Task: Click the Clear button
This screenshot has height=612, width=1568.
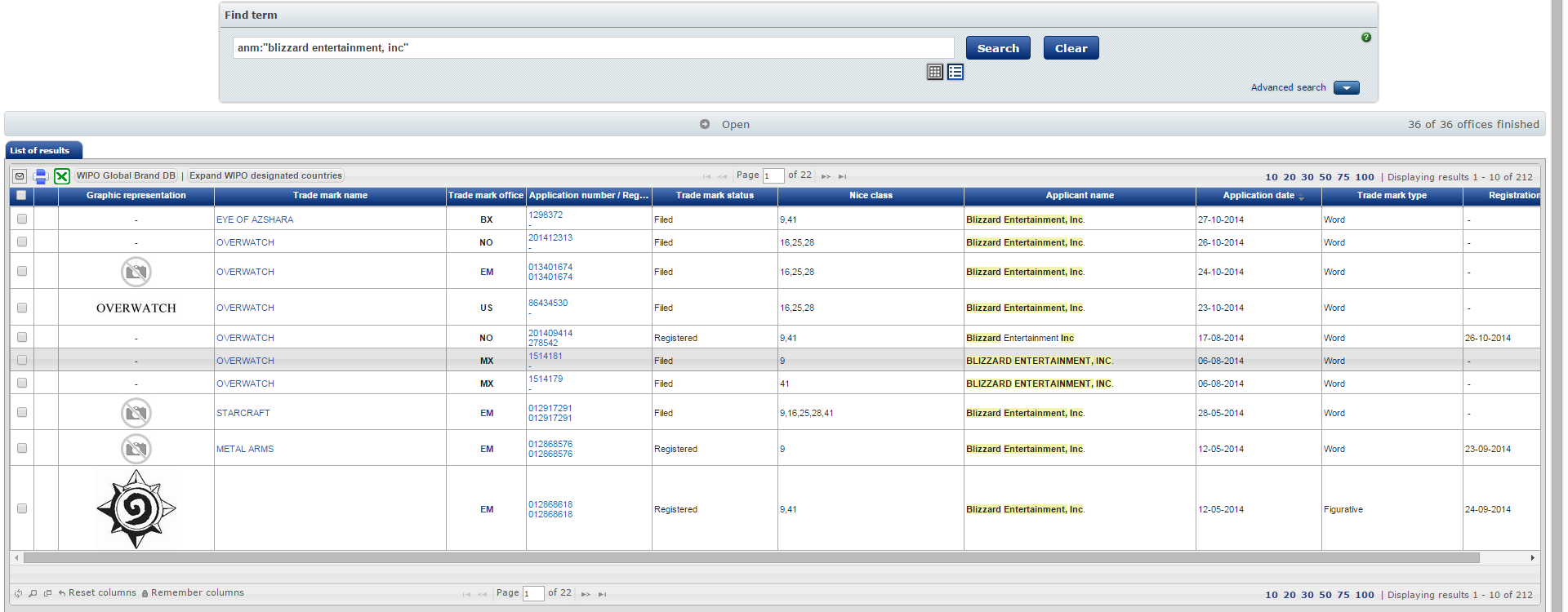Action: click(1071, 48)
